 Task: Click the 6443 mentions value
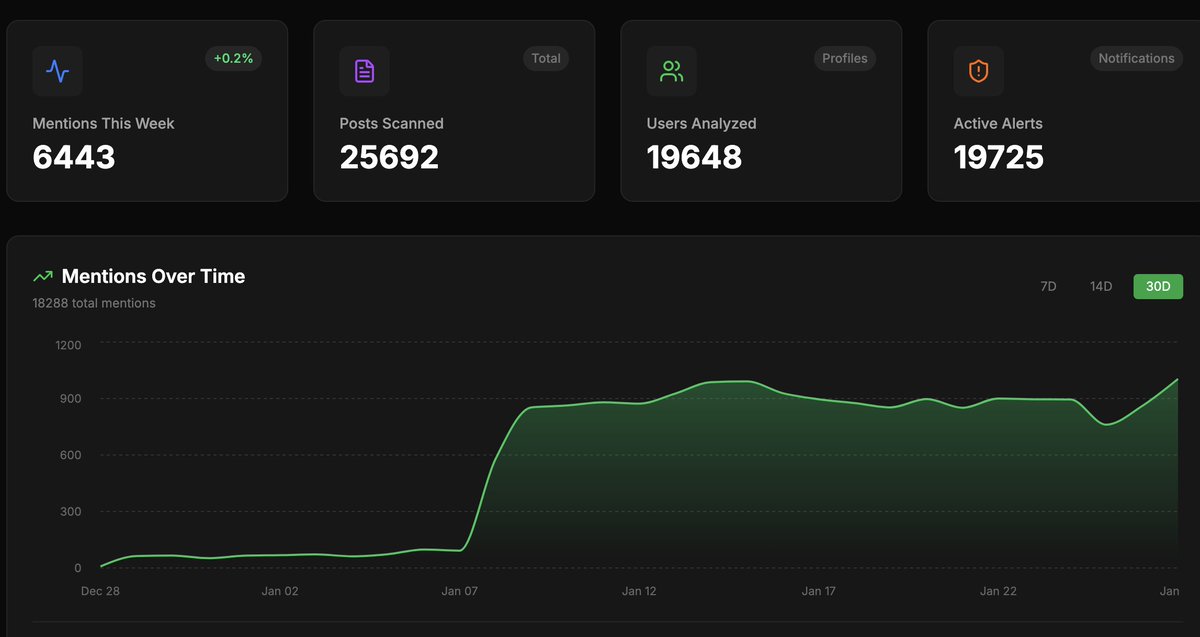(74, 157)
